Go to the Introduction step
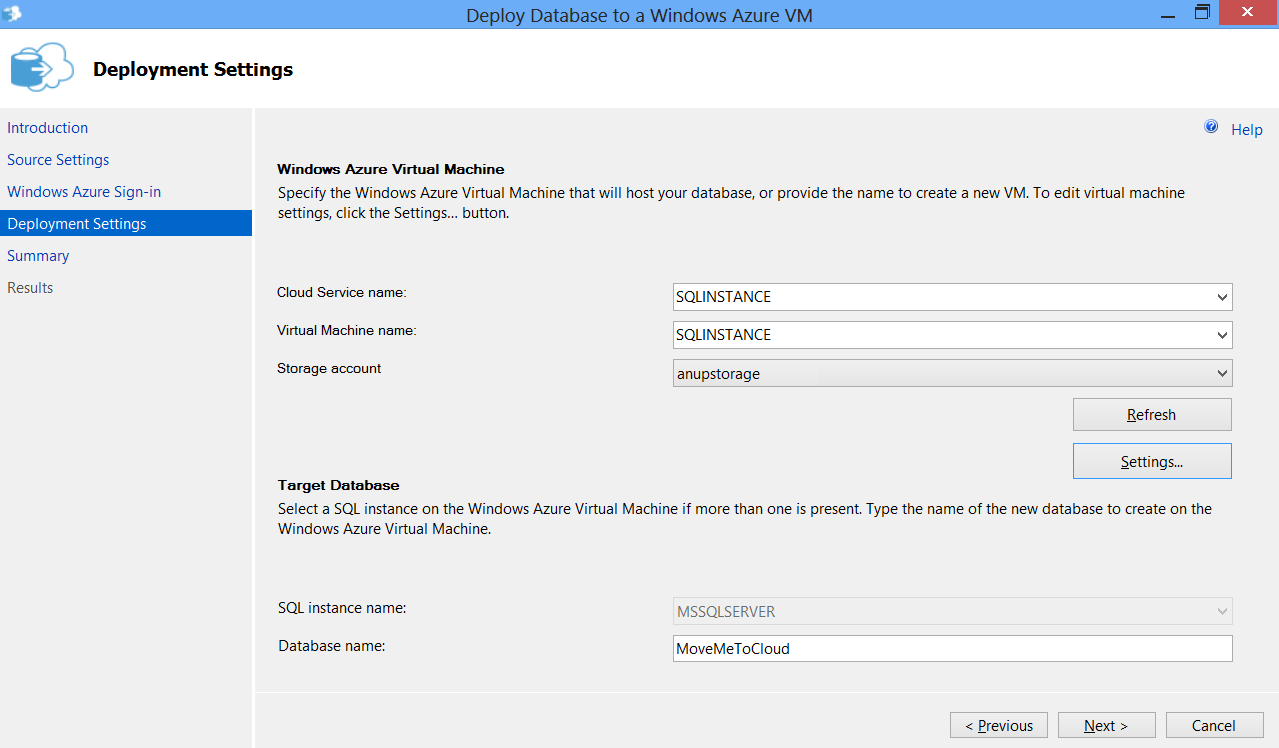This screenshot has width=1279, height=748. point(48,128)
